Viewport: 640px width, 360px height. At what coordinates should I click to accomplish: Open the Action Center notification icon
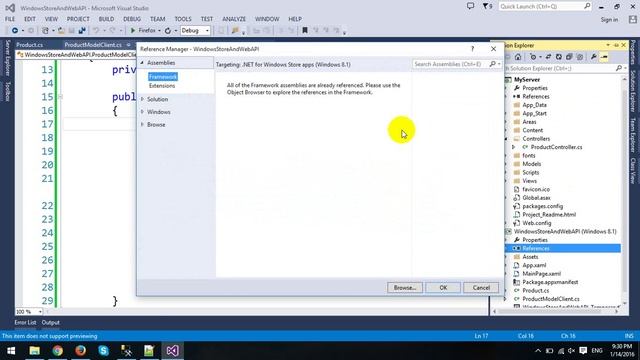[583, 351]
